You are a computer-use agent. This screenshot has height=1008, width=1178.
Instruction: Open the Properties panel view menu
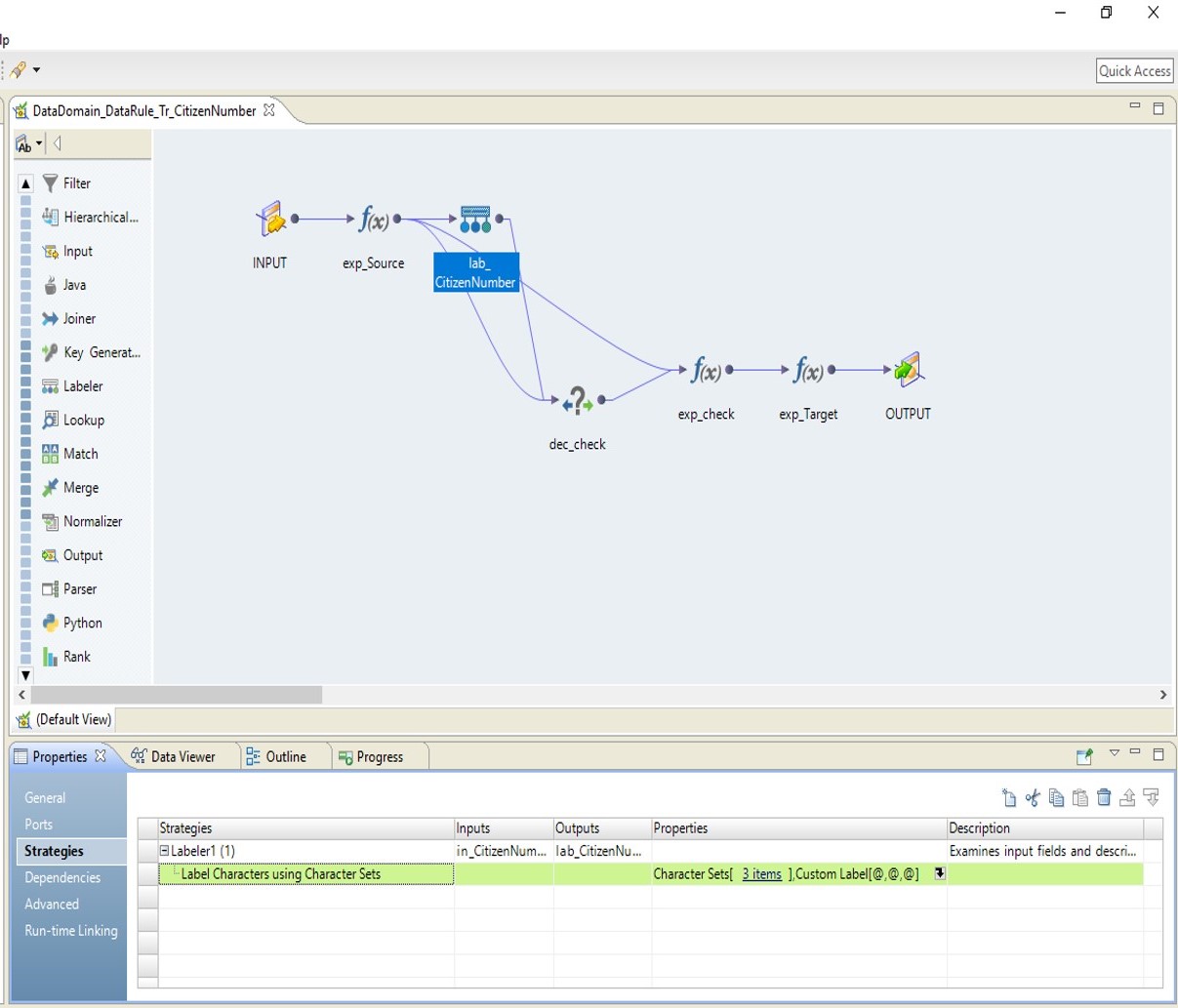pyautogui.click(x=1114, y=753)
